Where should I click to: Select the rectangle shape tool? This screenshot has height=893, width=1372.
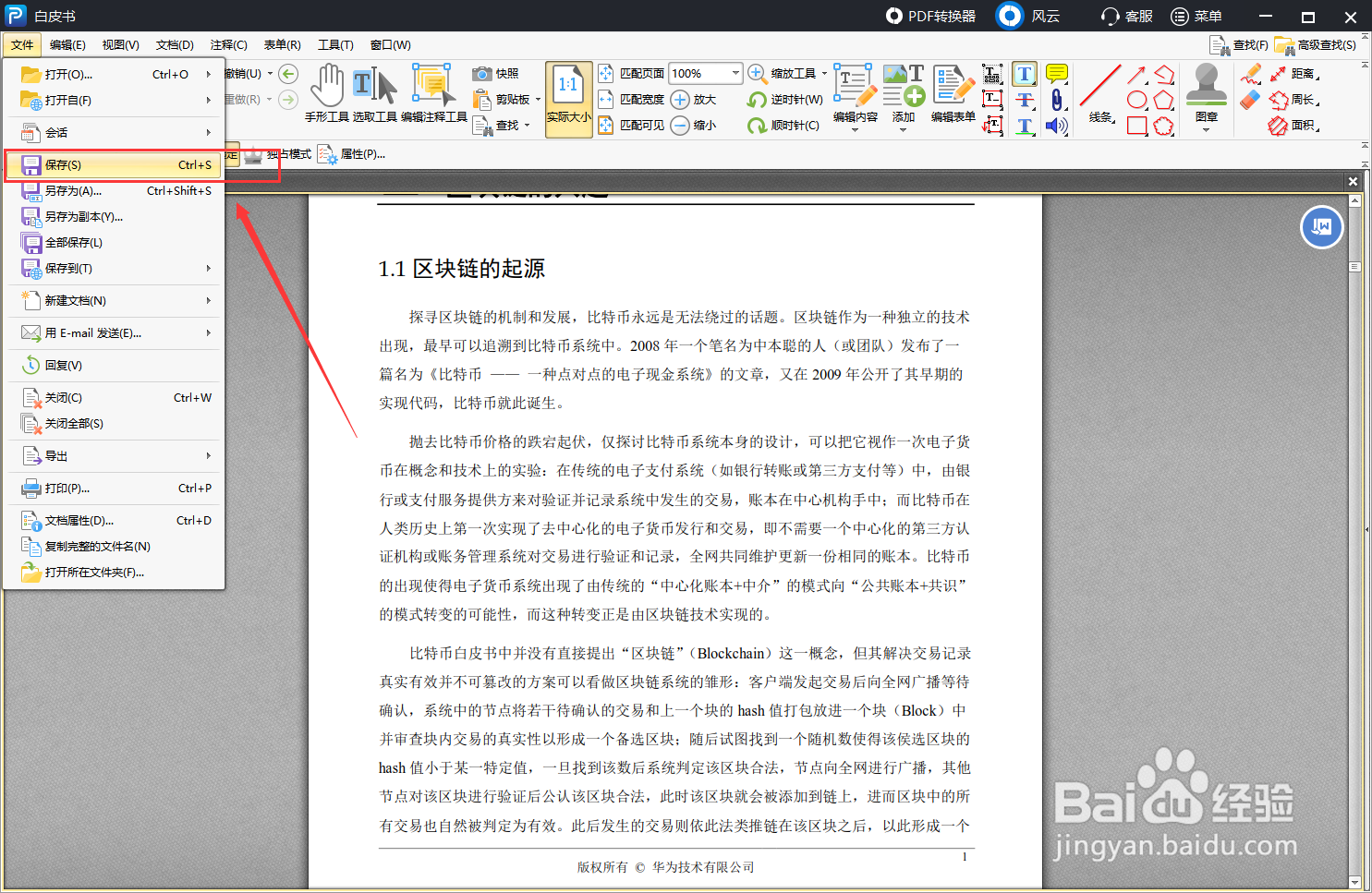1137,126
